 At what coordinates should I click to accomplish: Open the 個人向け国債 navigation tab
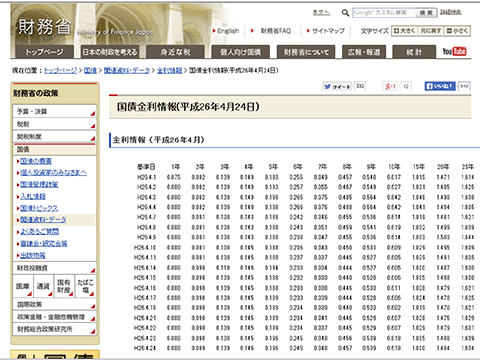tap(240, 52)
